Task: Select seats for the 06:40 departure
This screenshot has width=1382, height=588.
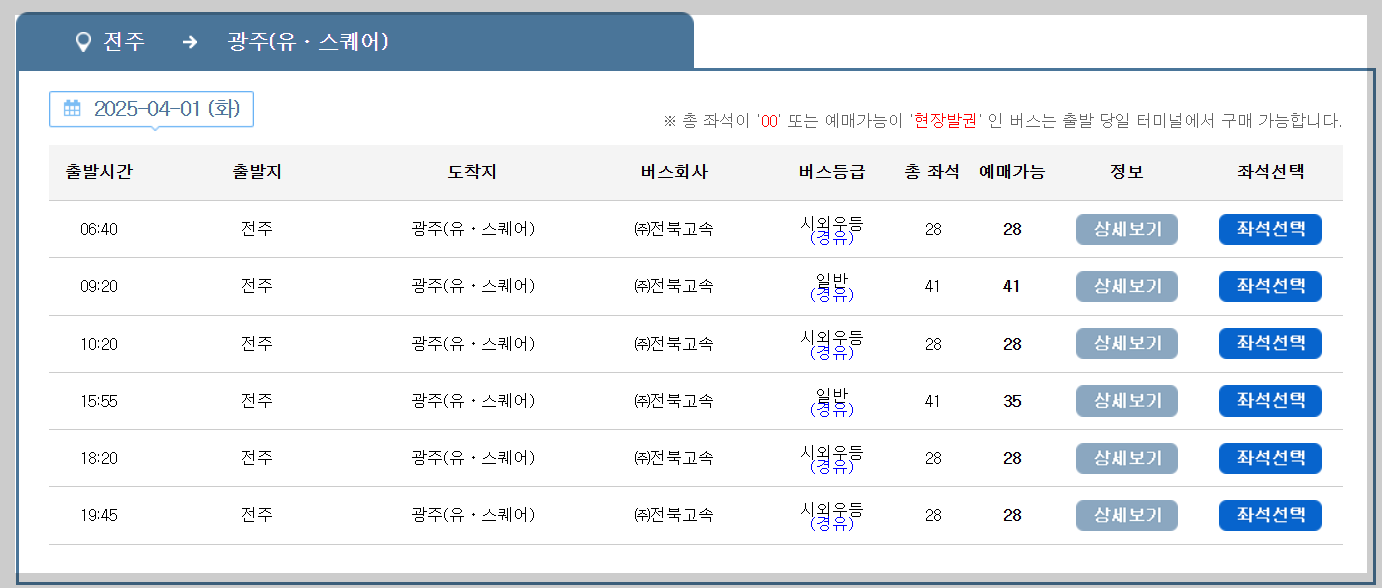Action: (1270, 229)
